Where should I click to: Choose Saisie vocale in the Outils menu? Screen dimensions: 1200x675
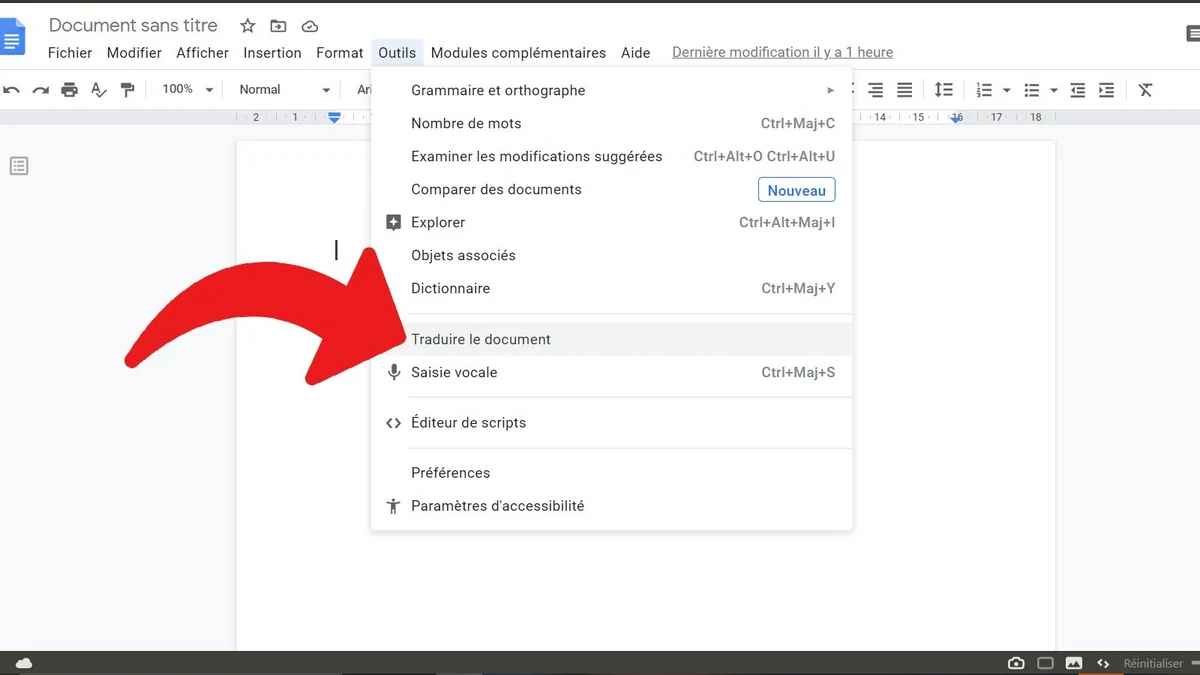click(x=454, y=372)
